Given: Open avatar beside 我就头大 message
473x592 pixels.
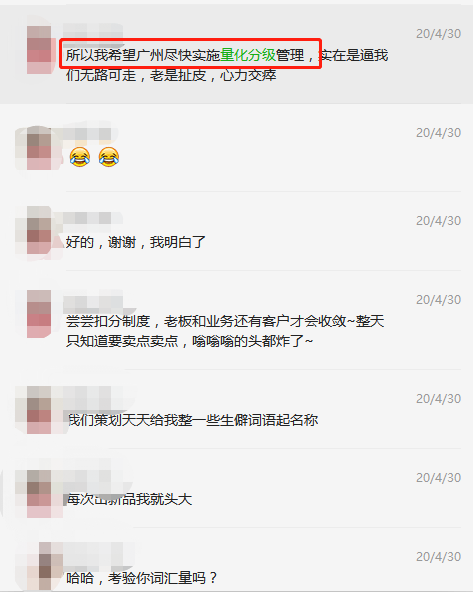Looking at the screenshot, I should [x=39, y=493].
